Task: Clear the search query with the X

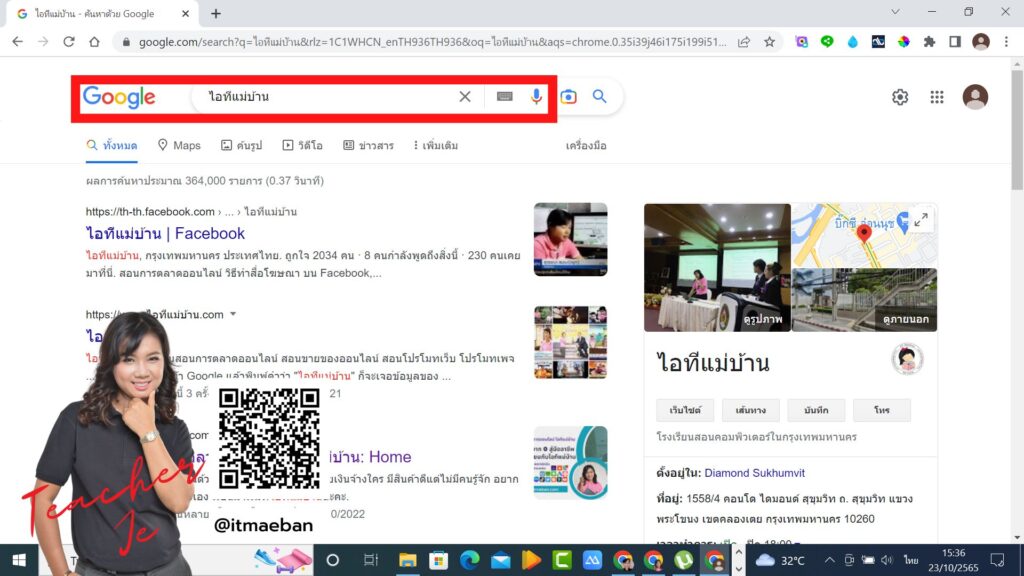Action: (464, 97)
